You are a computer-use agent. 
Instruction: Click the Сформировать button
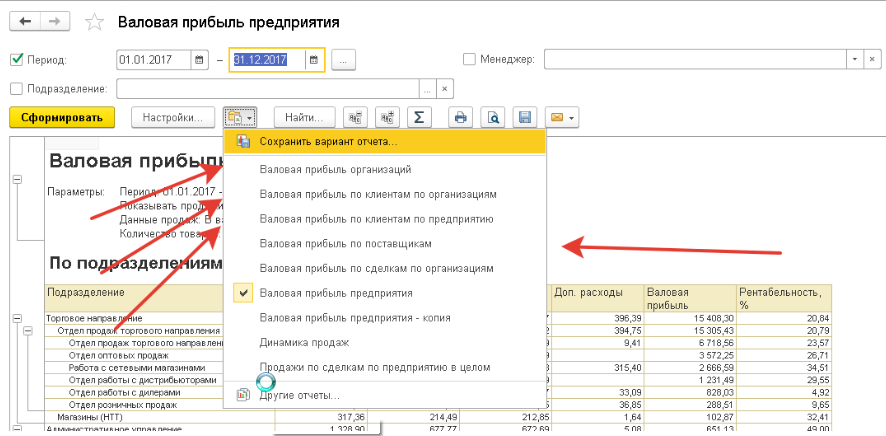pos(62,118)
